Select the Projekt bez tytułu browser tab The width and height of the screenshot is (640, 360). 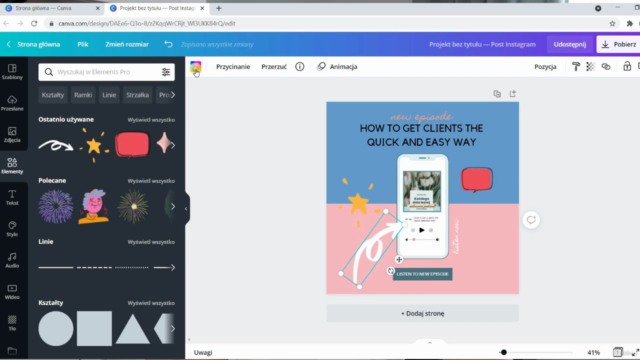156,8
